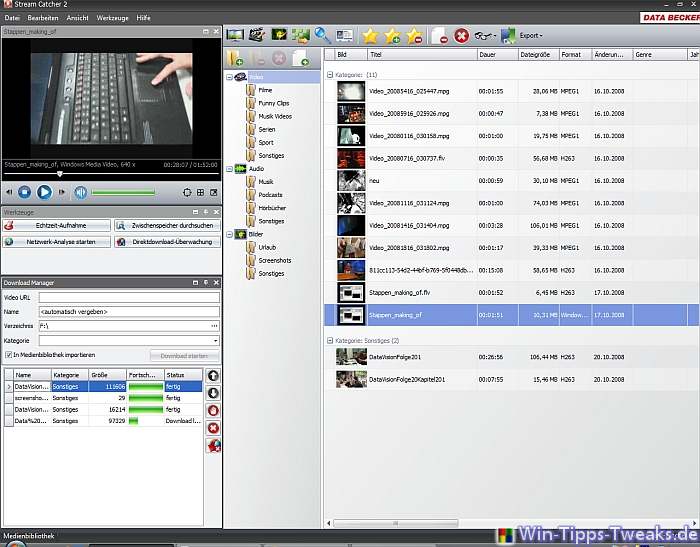Move download down with arrow icon

tap(213, 393)
